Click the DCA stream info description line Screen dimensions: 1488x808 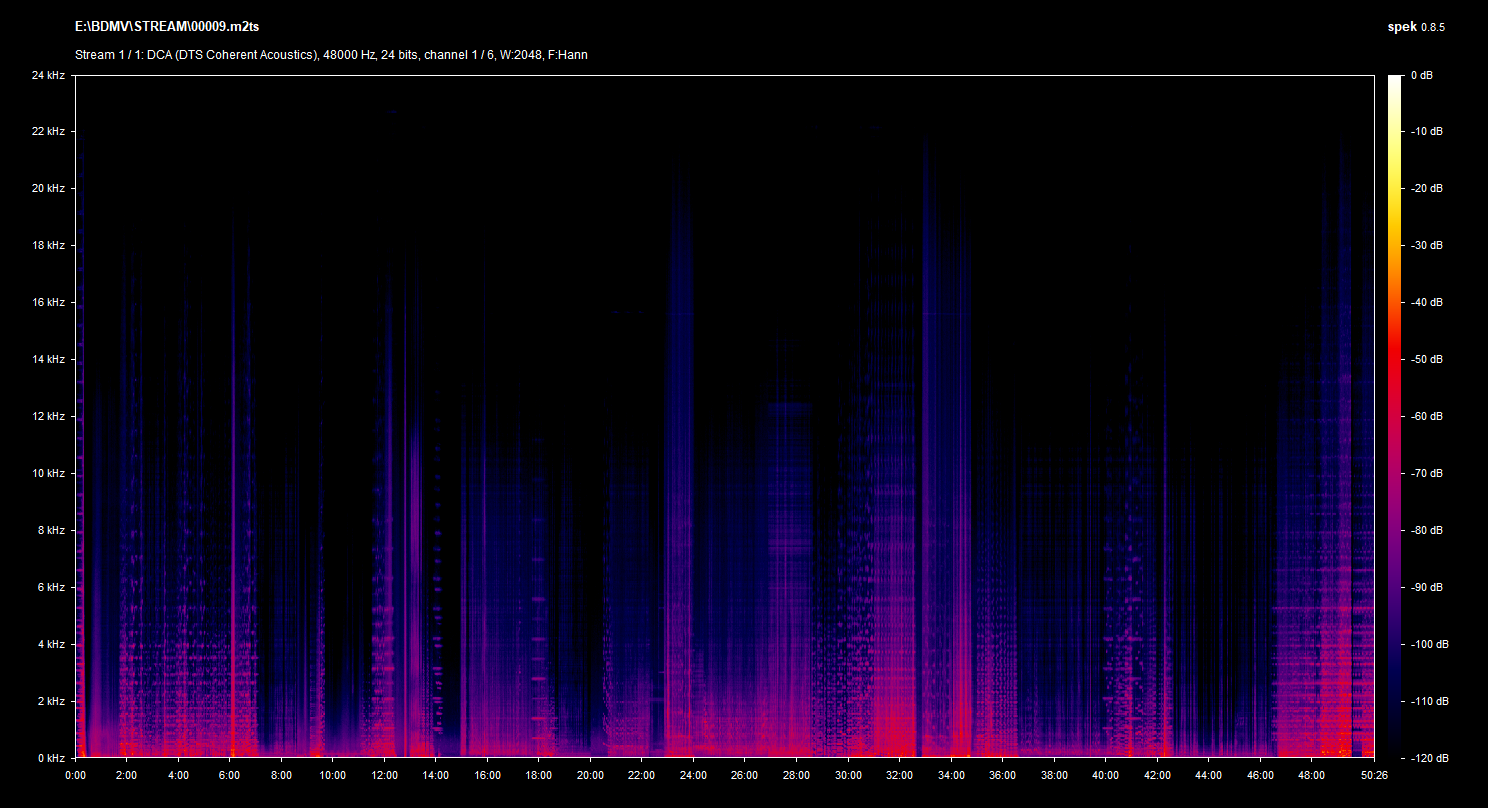pos(331,55)
